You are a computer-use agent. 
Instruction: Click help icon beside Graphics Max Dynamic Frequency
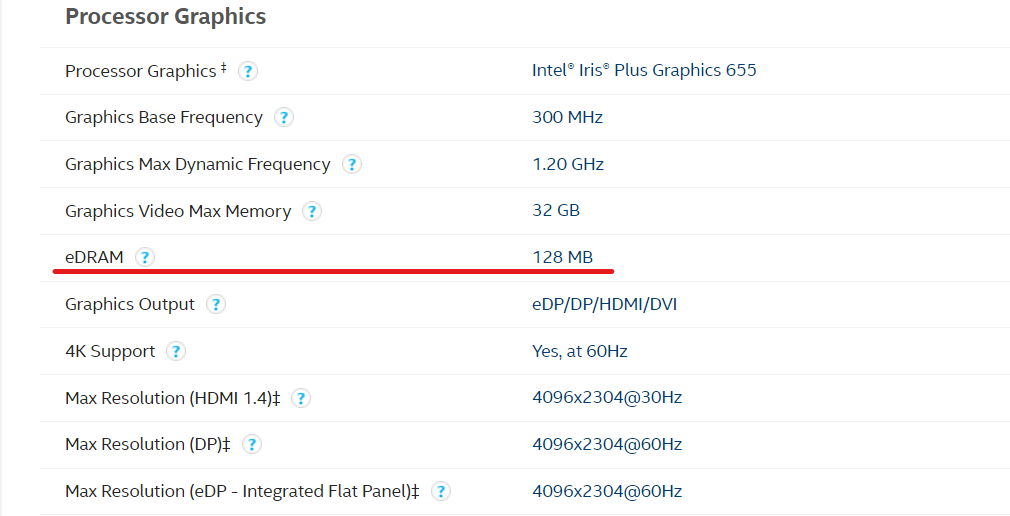coord(352,164)
